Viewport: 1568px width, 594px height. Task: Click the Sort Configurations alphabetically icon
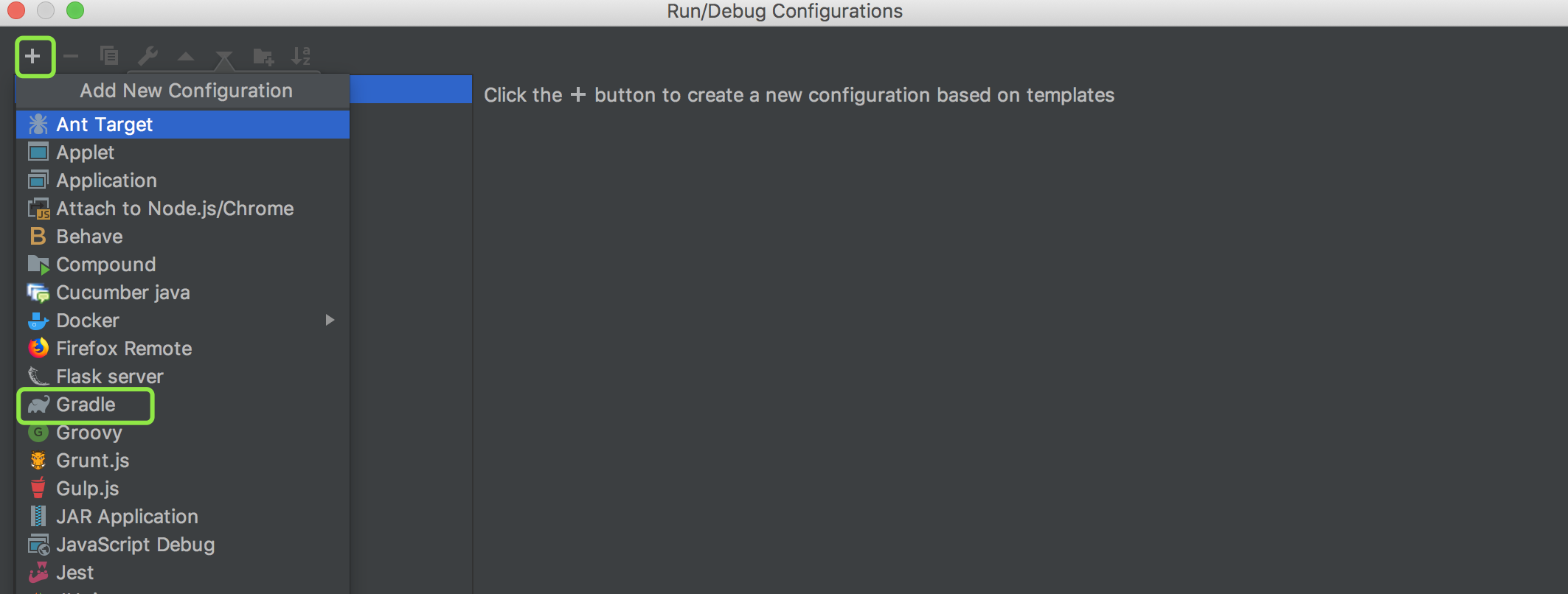(x=301, y=56)
